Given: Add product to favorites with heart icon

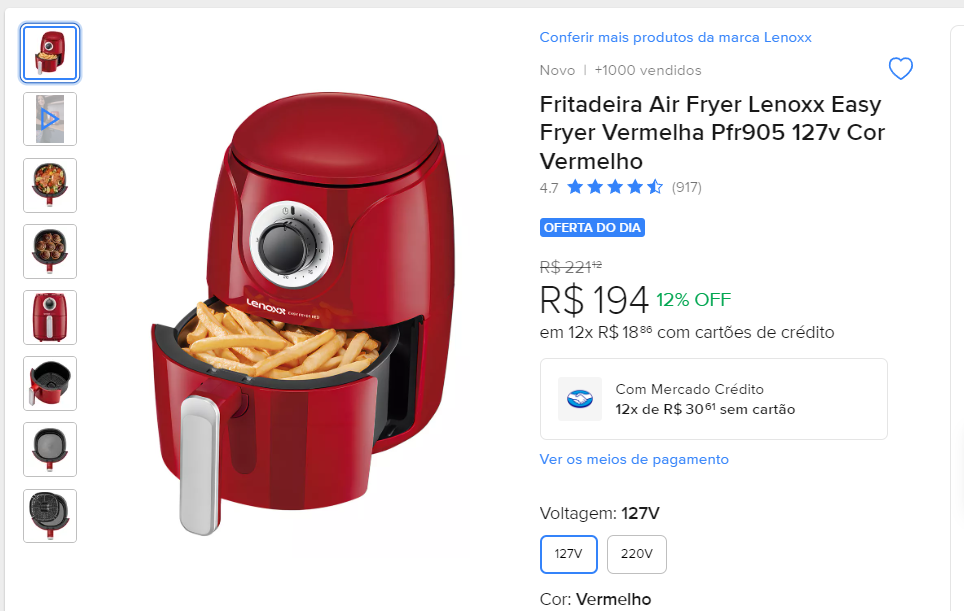Looking at the screenshot, I should click(x=901, y=68).
